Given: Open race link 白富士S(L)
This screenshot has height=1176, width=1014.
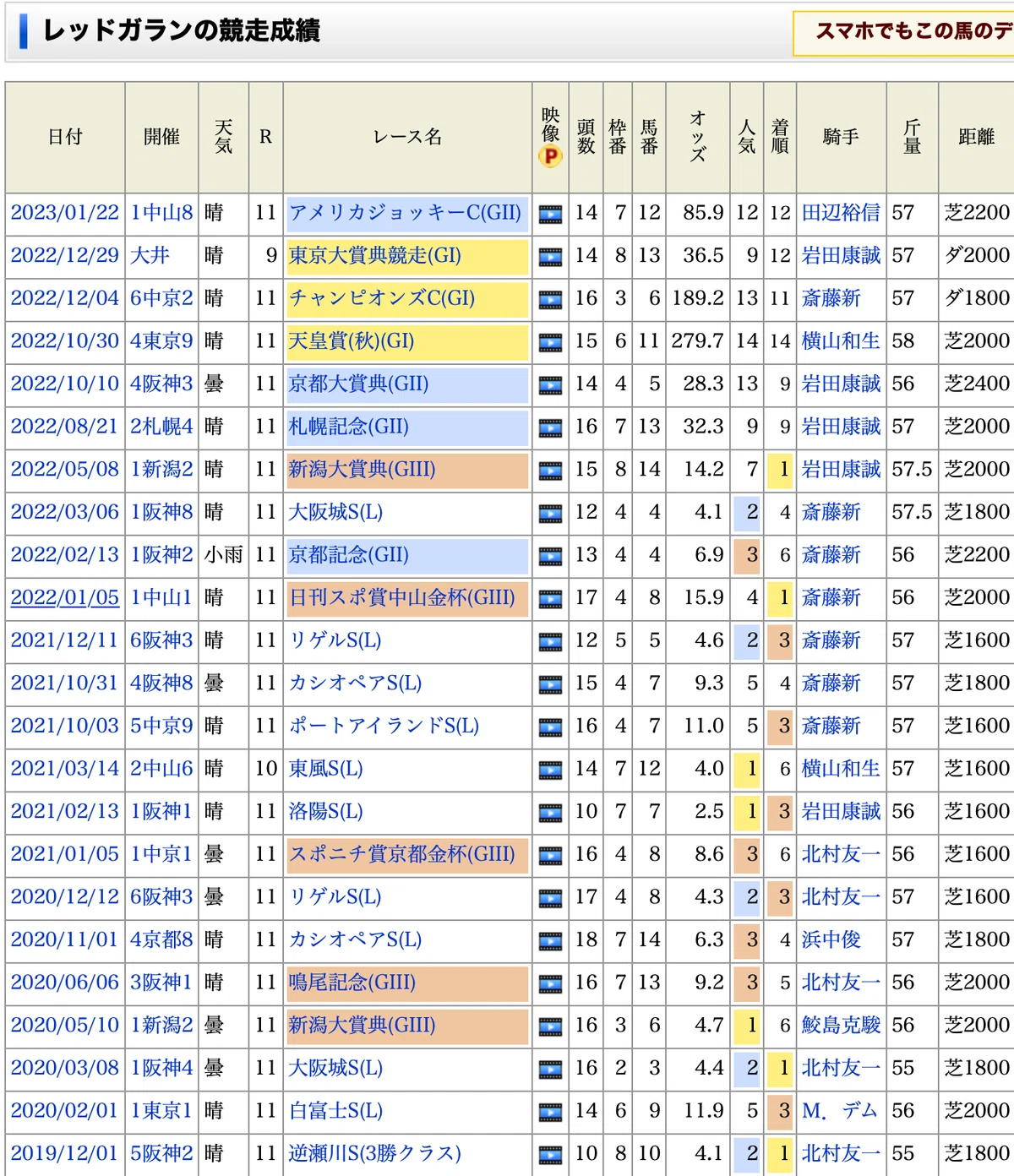Looking at the screenshot, I should pyautogui.click(x=335, y=1111).
